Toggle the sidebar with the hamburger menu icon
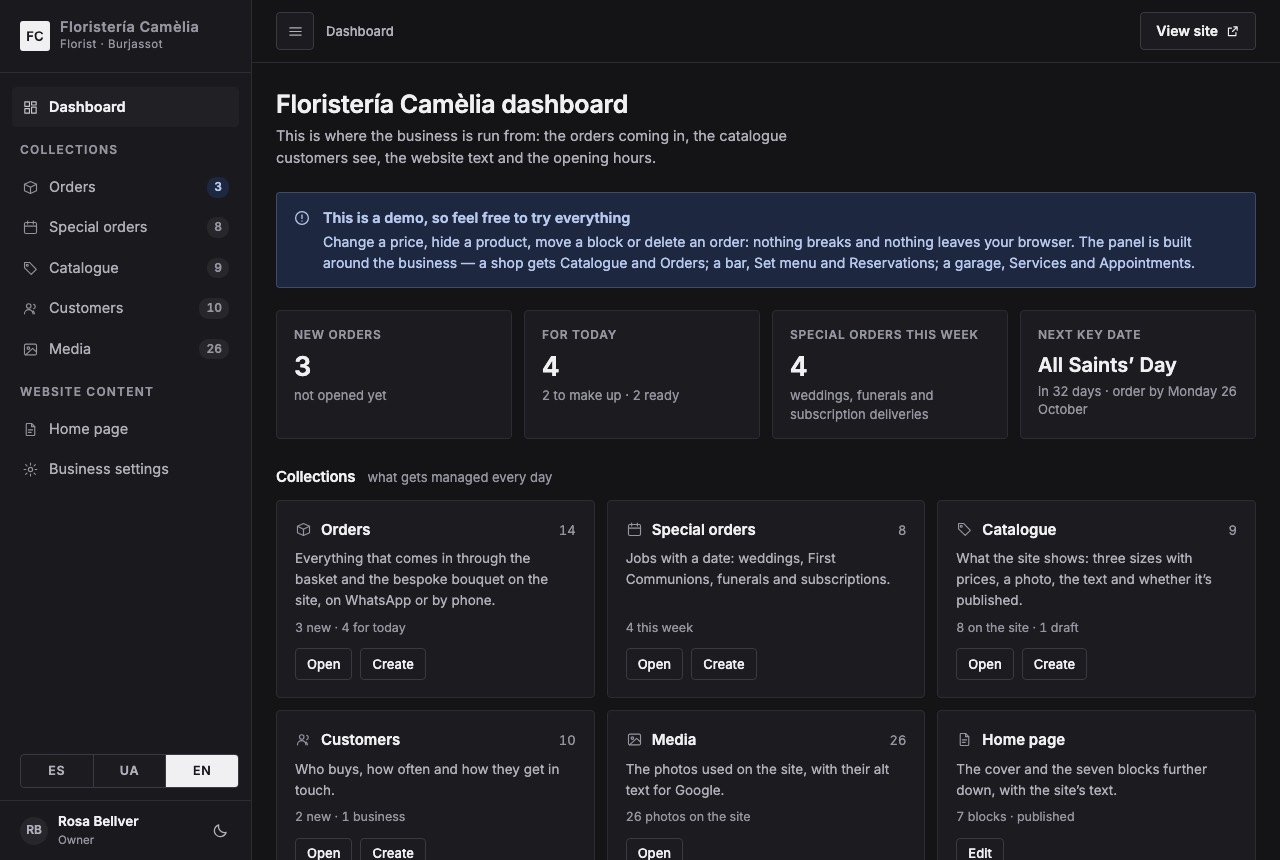The width and height of the screenshot is (1280, 860). [295, 31]
